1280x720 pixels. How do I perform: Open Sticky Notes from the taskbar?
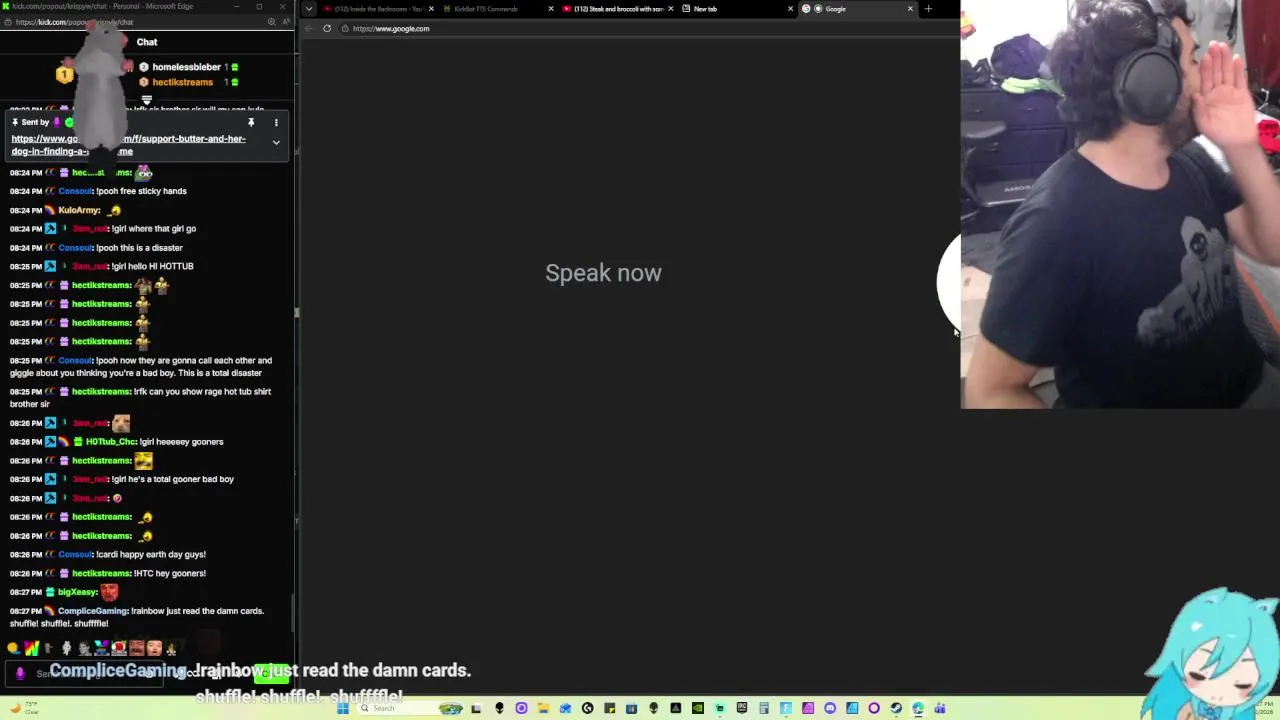pyautogui.click(x=609, y=708)
